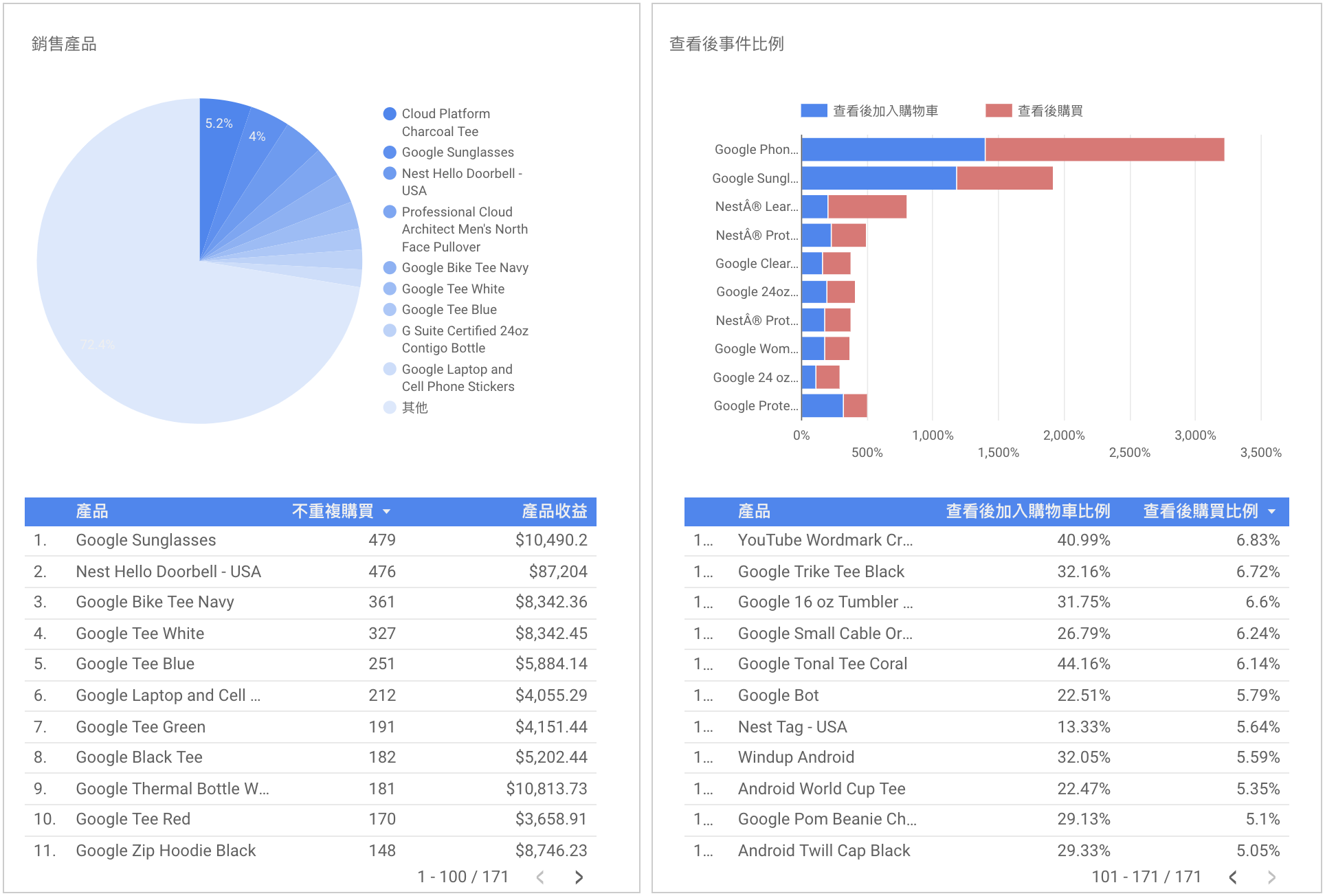Go to previous page of event ratio table
This screenshot has width=1325, height=896.
1233,877
